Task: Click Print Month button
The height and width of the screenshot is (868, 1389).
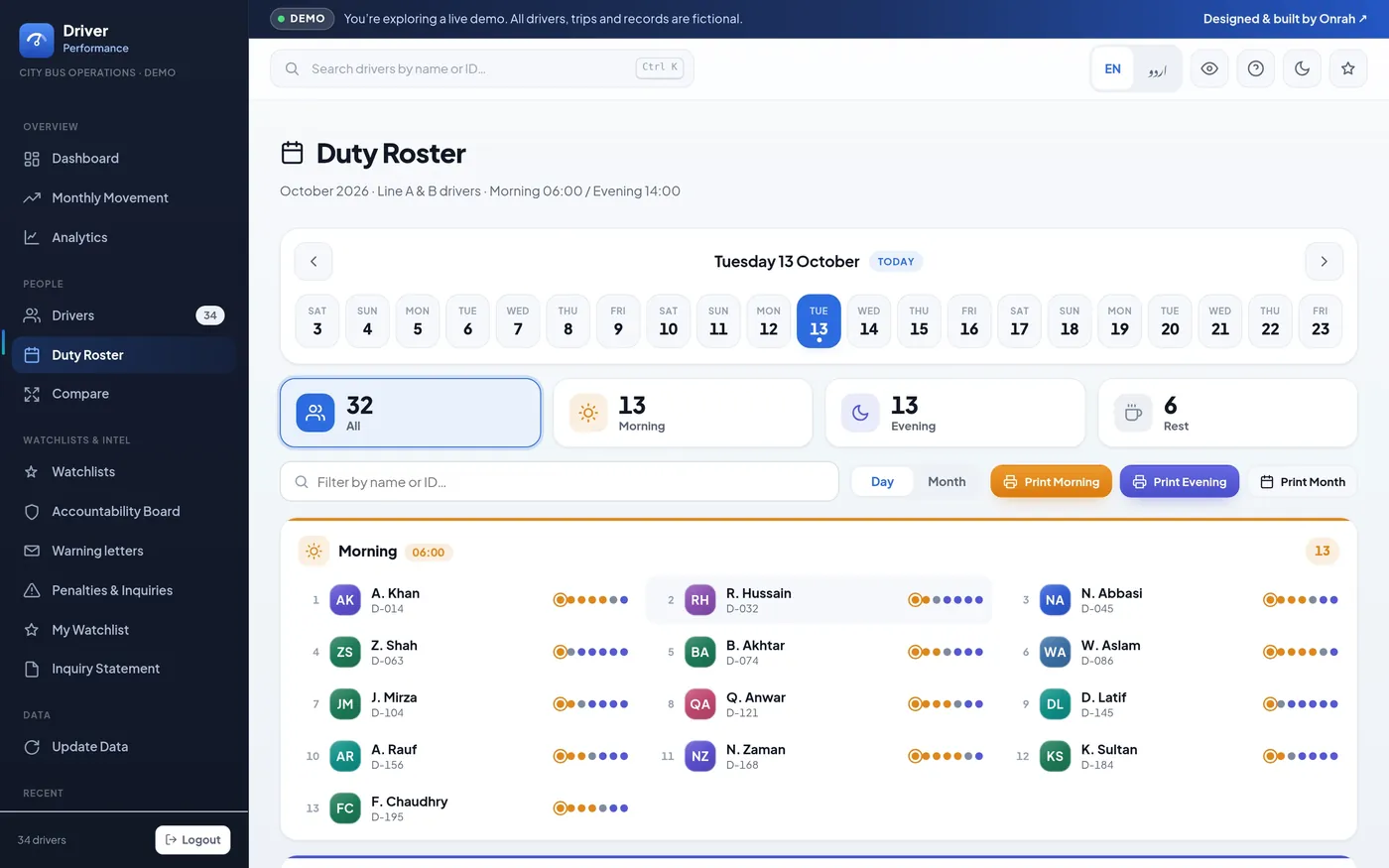Action: click(x=1303, y=482)
